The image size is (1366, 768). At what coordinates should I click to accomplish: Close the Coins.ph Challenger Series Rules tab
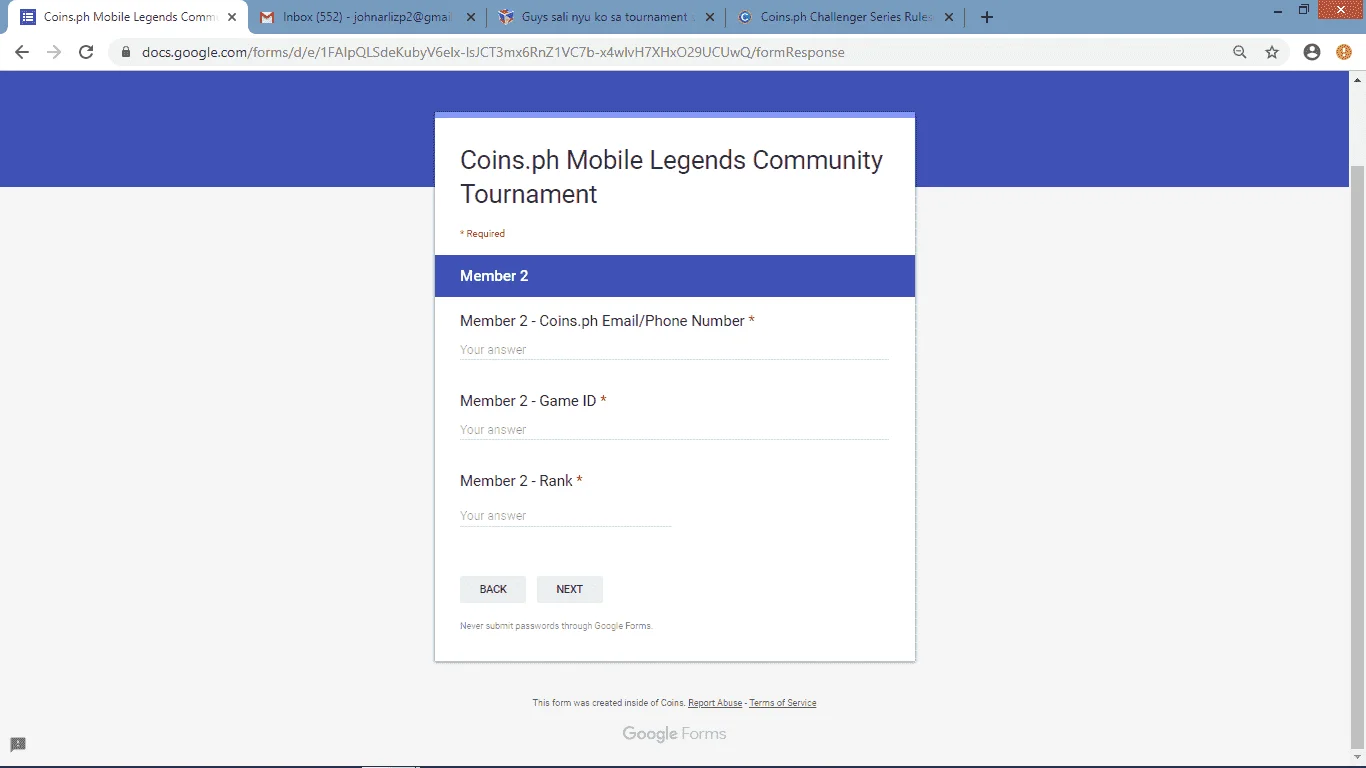point(949,17)
